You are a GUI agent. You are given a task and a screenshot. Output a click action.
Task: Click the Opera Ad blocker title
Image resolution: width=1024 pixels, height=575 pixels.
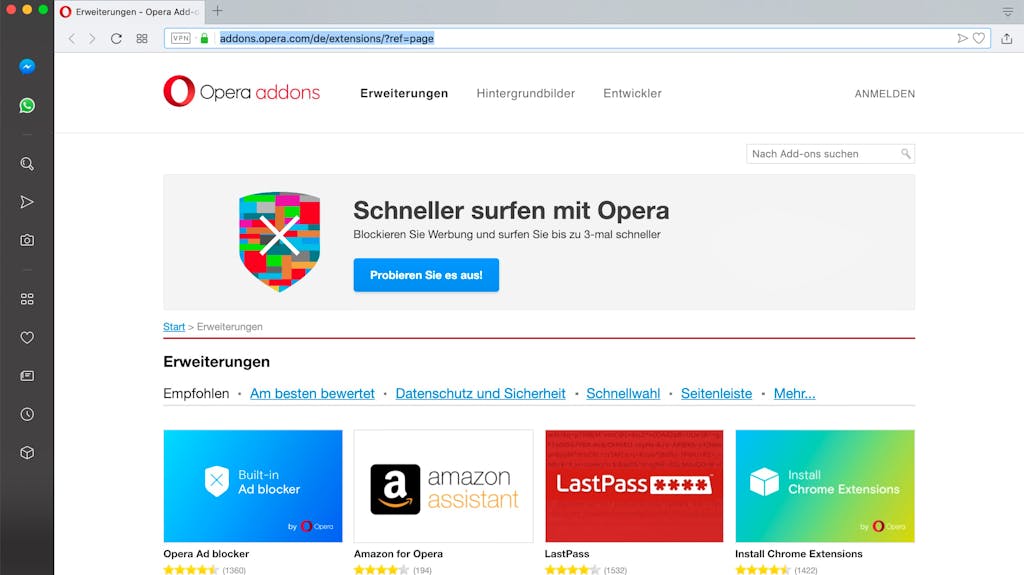pos(206,553)
